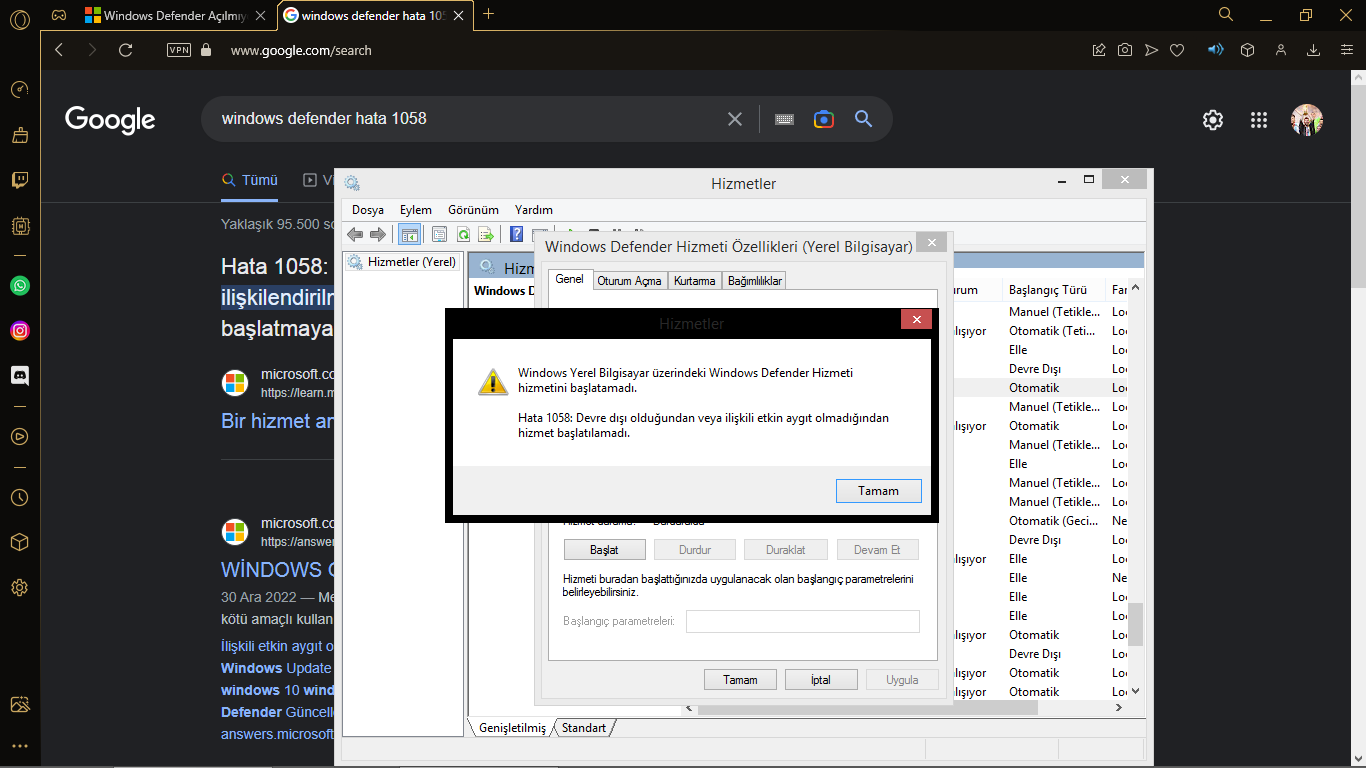
Task: Reload the Google search page
Action: pyautogui.click(x=125, y=50)
